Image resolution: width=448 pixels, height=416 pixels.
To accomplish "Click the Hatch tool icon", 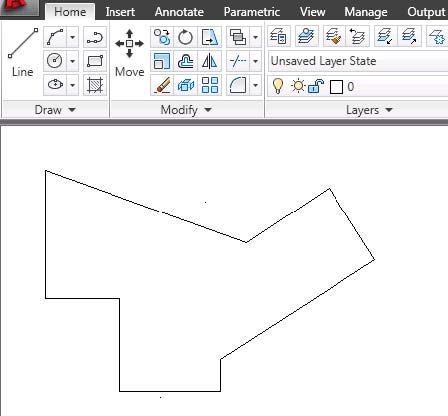I will 95,85.
